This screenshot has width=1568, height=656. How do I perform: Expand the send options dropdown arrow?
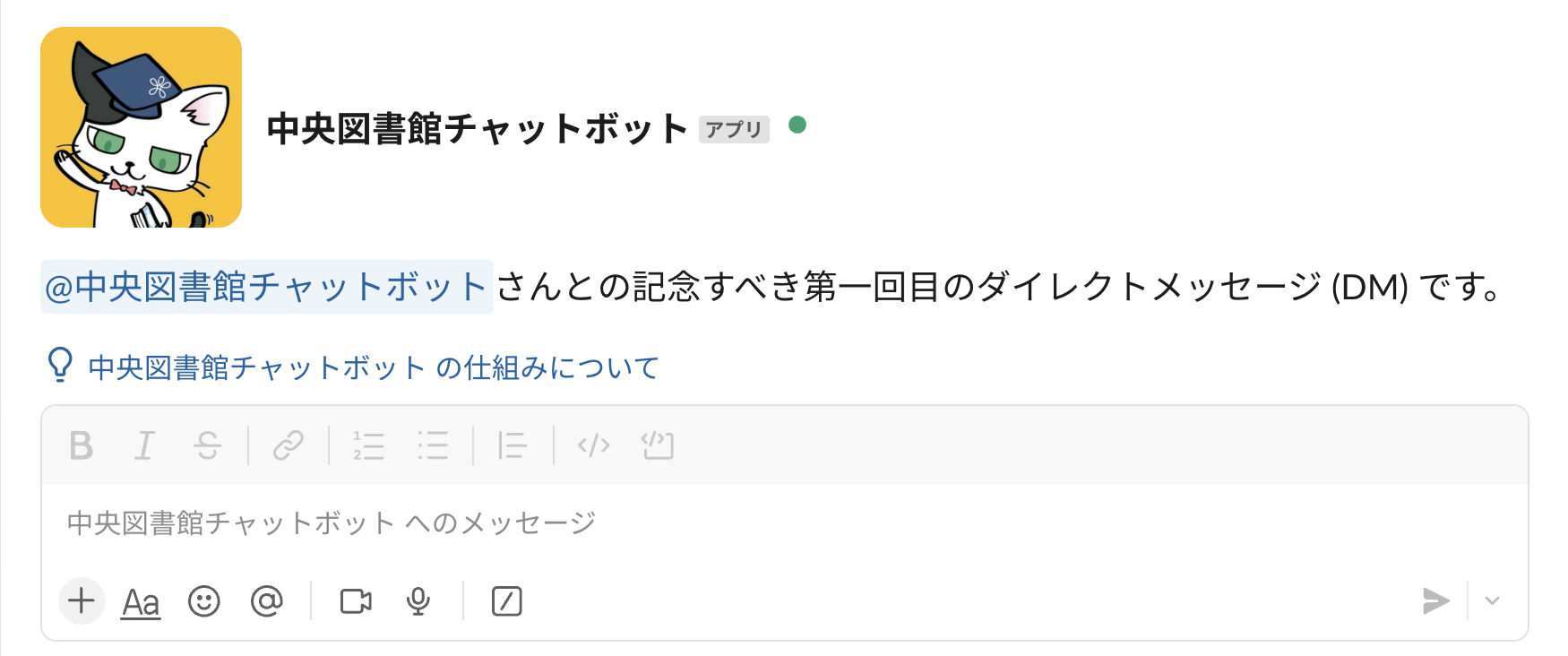(1492, 600)
